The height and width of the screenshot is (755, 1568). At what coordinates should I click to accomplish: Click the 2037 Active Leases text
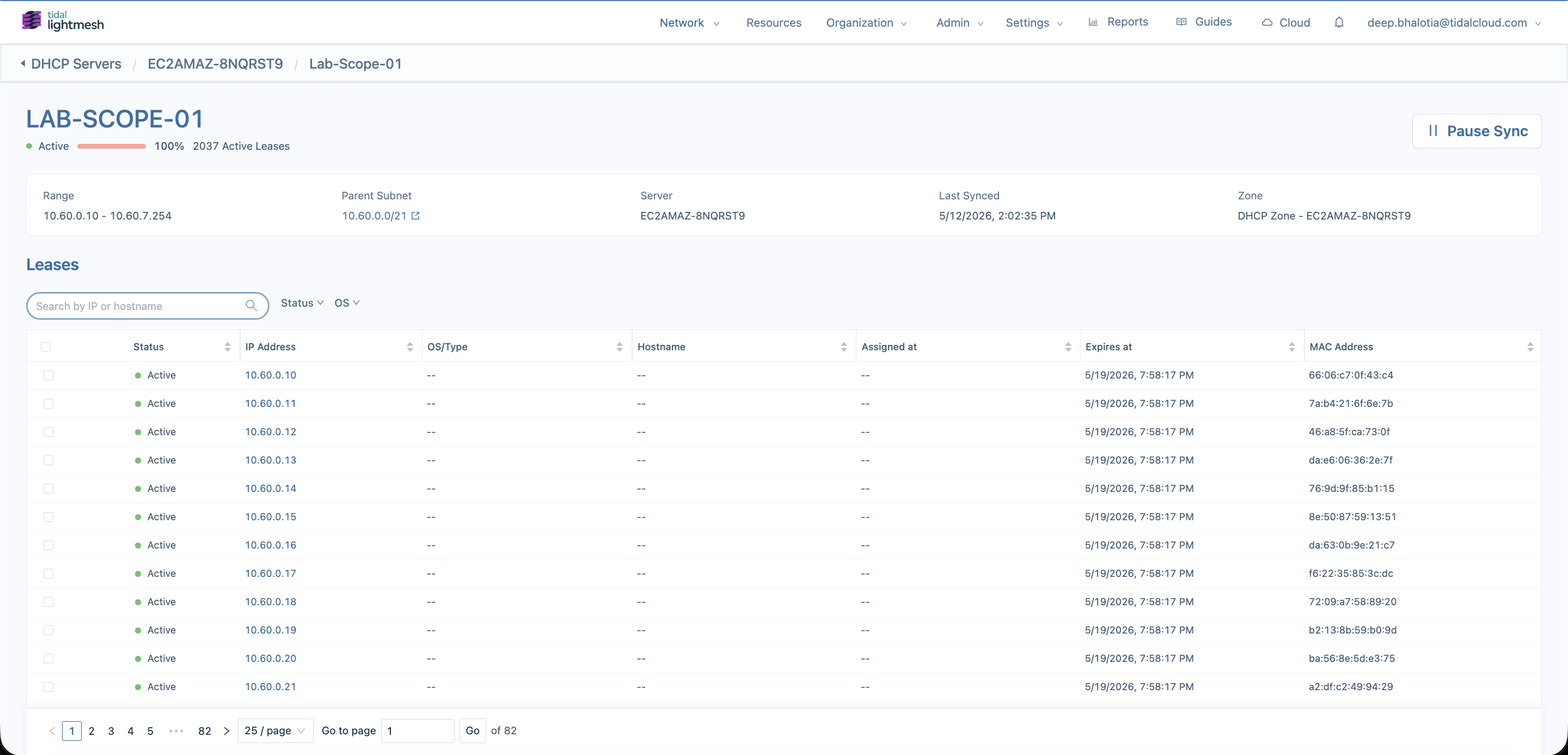click(241, 146)
